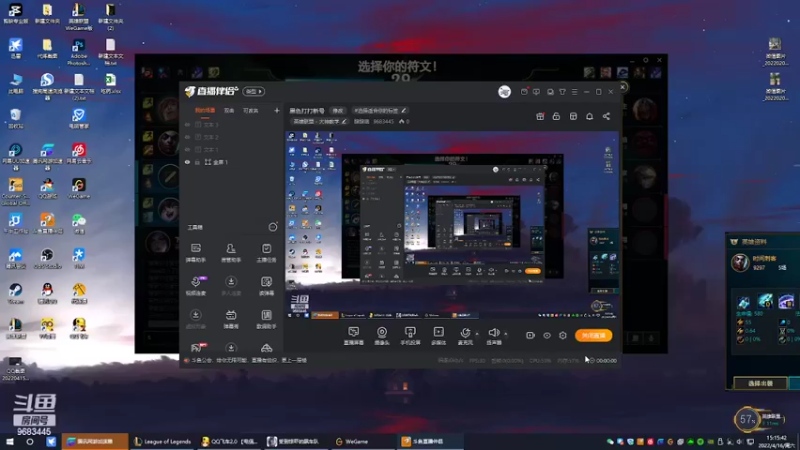Open the 微信 desktop shortcut
Viewport: 800px width, 450px height.
tap(79, 223)
